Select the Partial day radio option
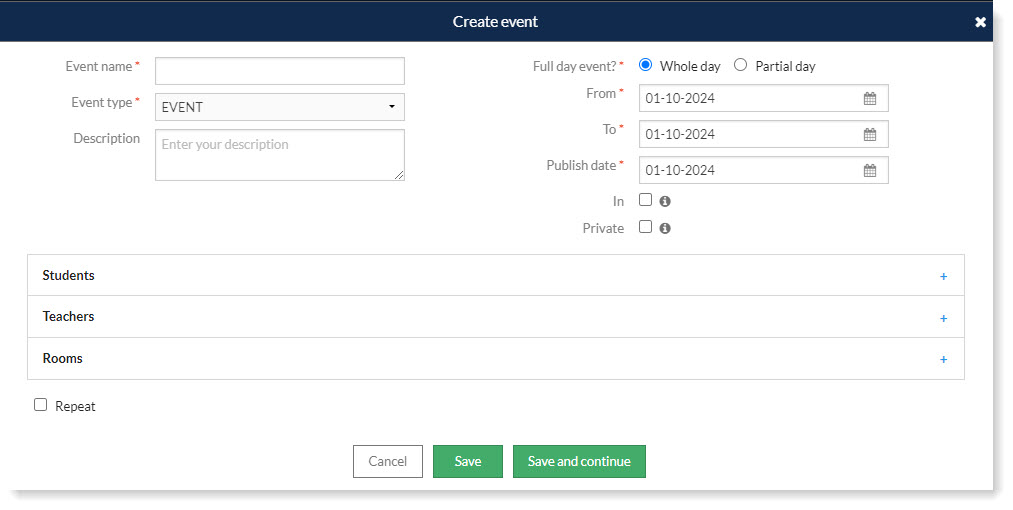 point(741,66)
